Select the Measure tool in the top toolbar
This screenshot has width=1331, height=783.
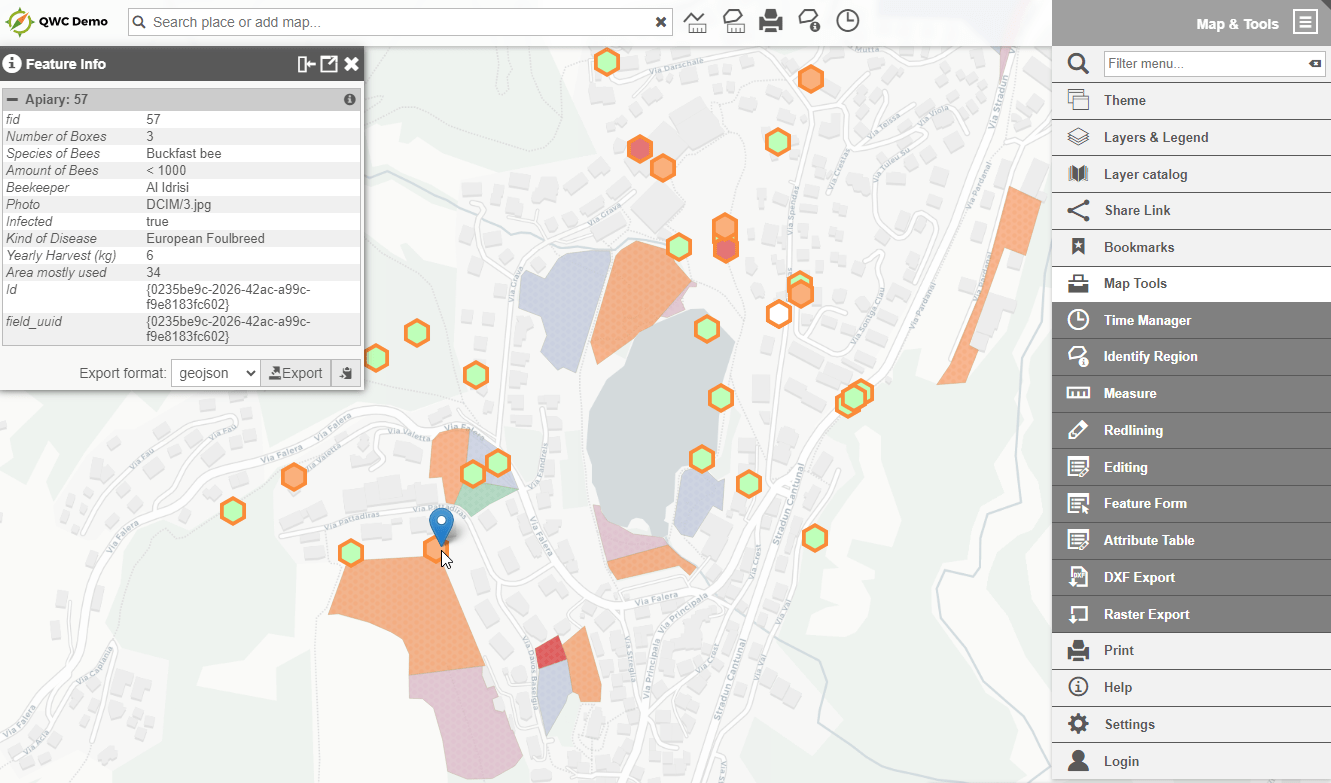click(697, 20)
